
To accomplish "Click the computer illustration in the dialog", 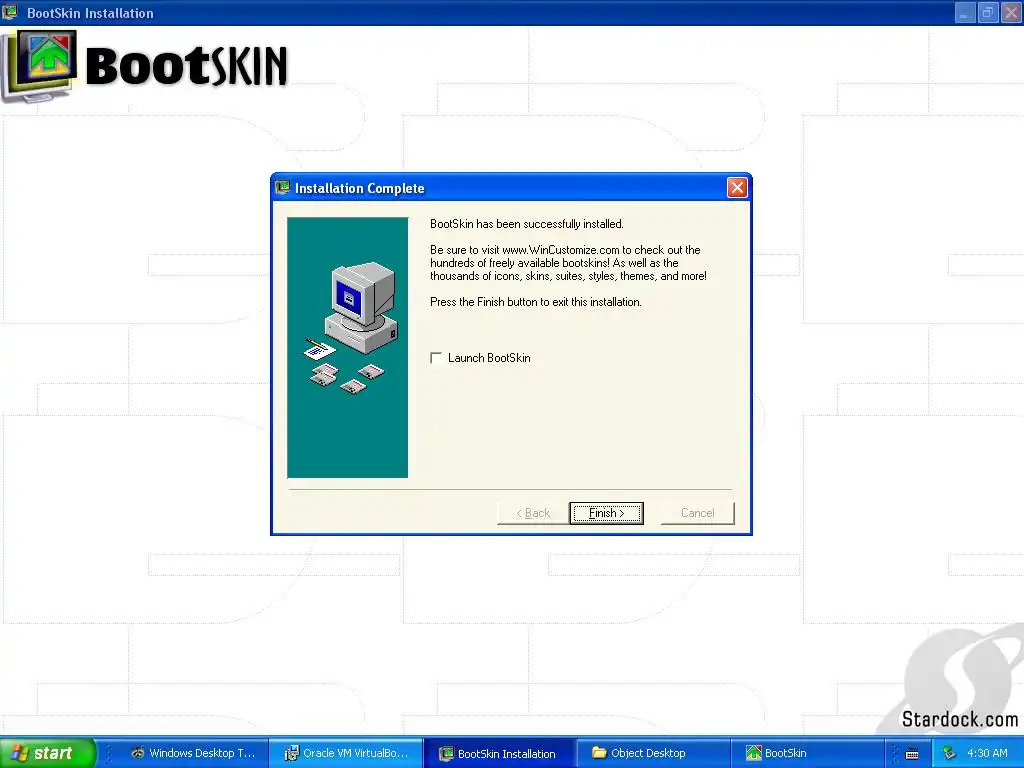I will point(349,328).
